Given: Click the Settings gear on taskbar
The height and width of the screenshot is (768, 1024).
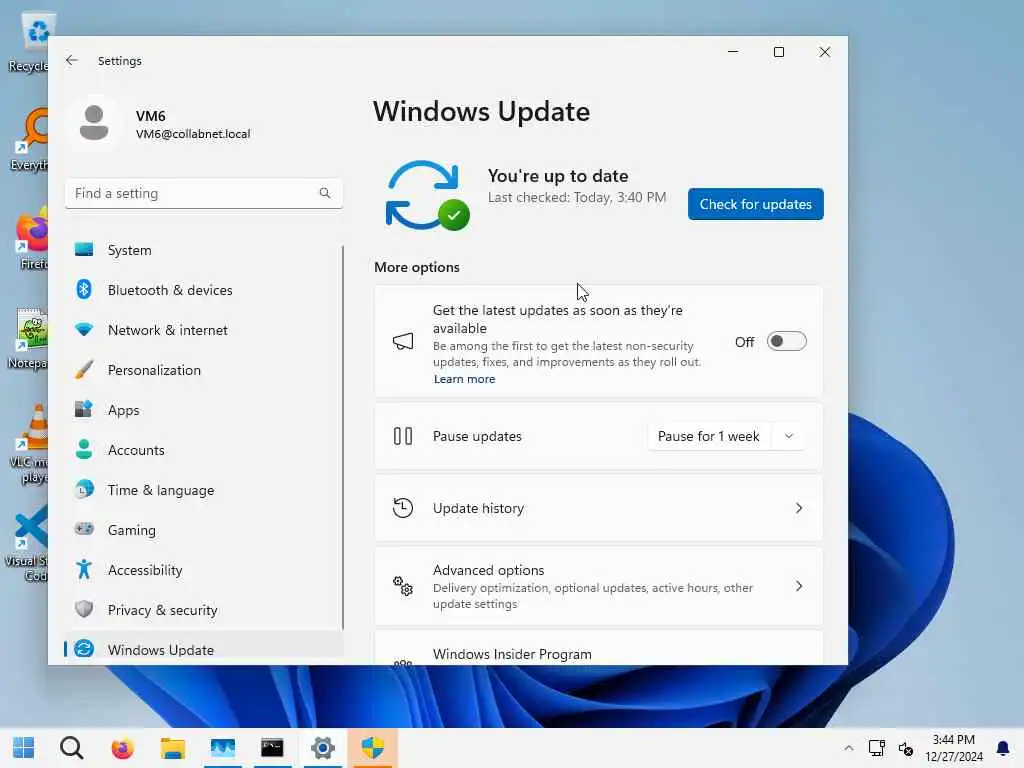Looking at the screenshot, I should pyautogui.click(x=323, y=748).
